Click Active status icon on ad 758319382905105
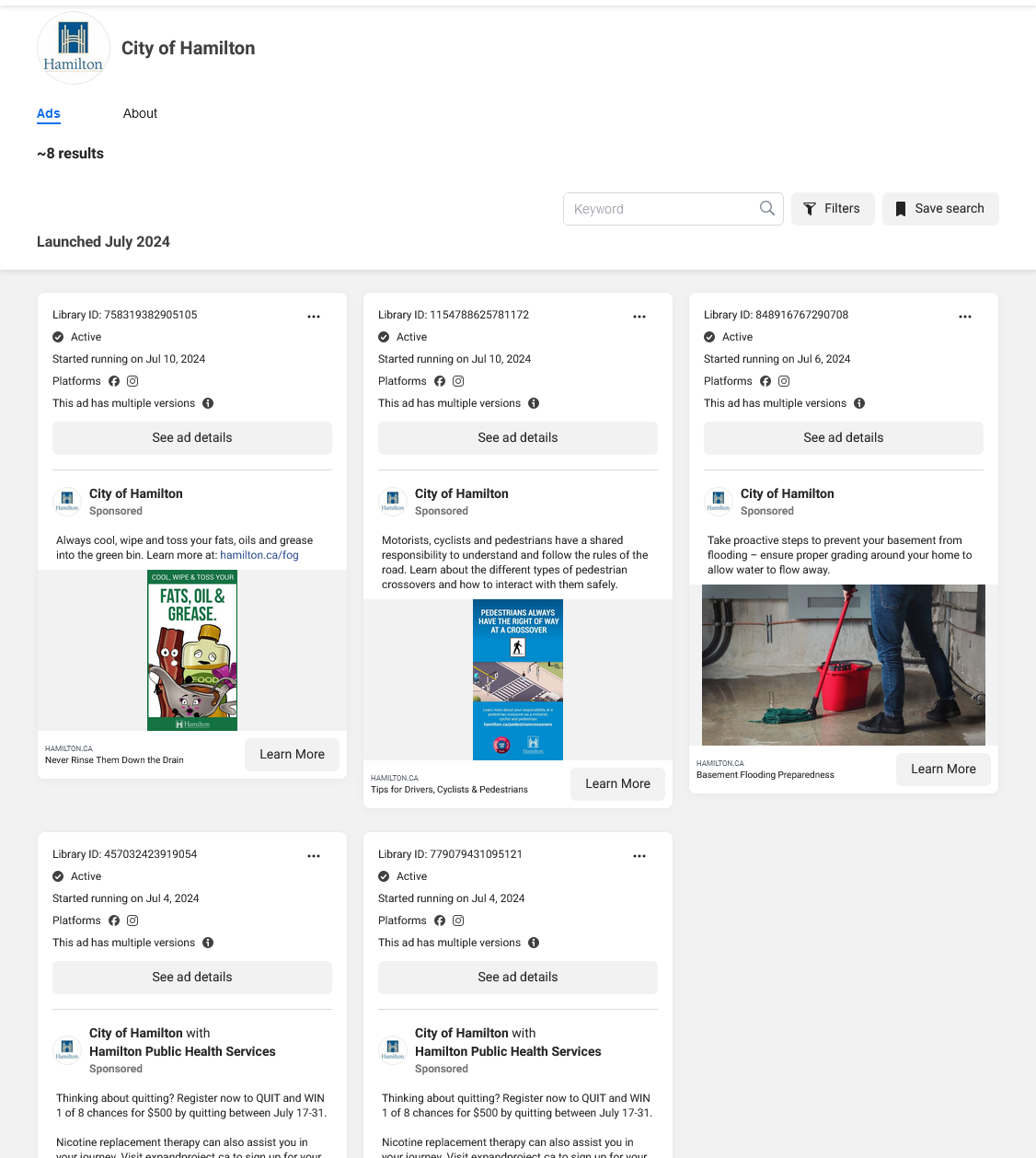The image size is (1036, 1158). tap(58, 337)
